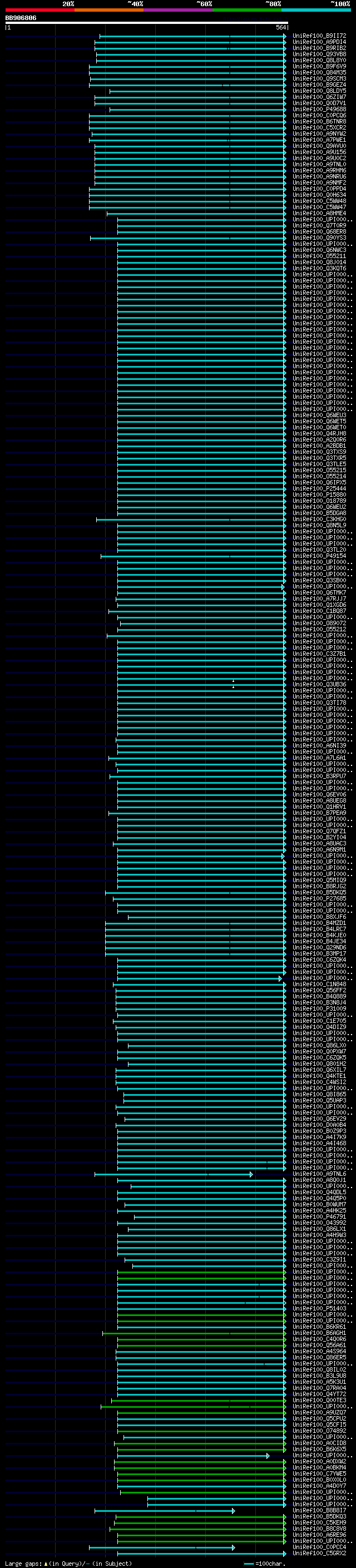Screen dimensions: 356x1568
Task: Open hit UniRef100_P49154
Action: (x=319, y=556)
